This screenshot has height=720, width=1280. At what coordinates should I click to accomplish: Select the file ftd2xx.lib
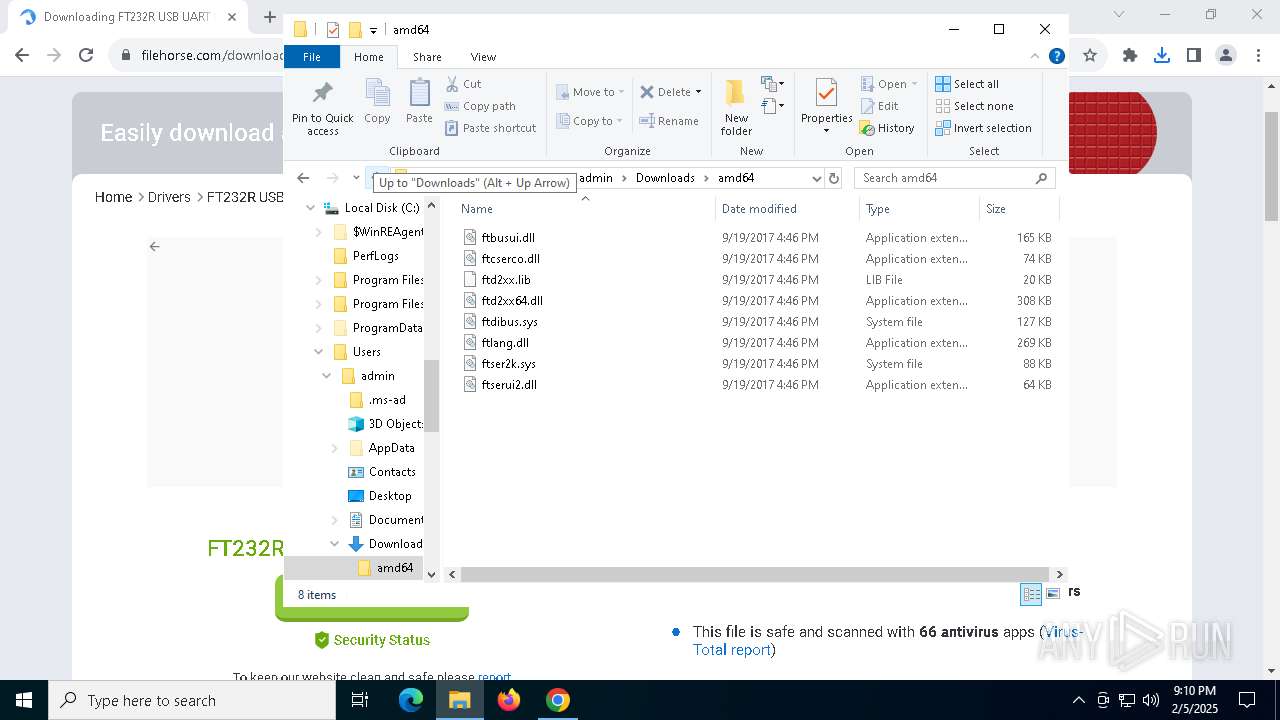click(x=505, y=280)
